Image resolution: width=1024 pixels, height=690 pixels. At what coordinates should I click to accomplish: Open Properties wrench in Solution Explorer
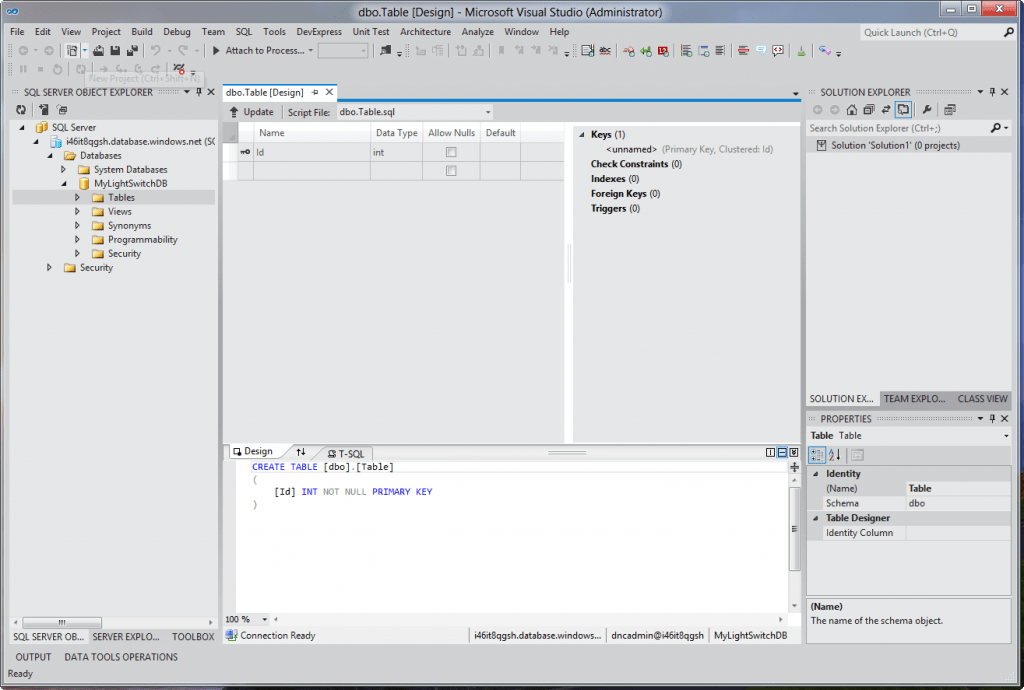[927, 110]
